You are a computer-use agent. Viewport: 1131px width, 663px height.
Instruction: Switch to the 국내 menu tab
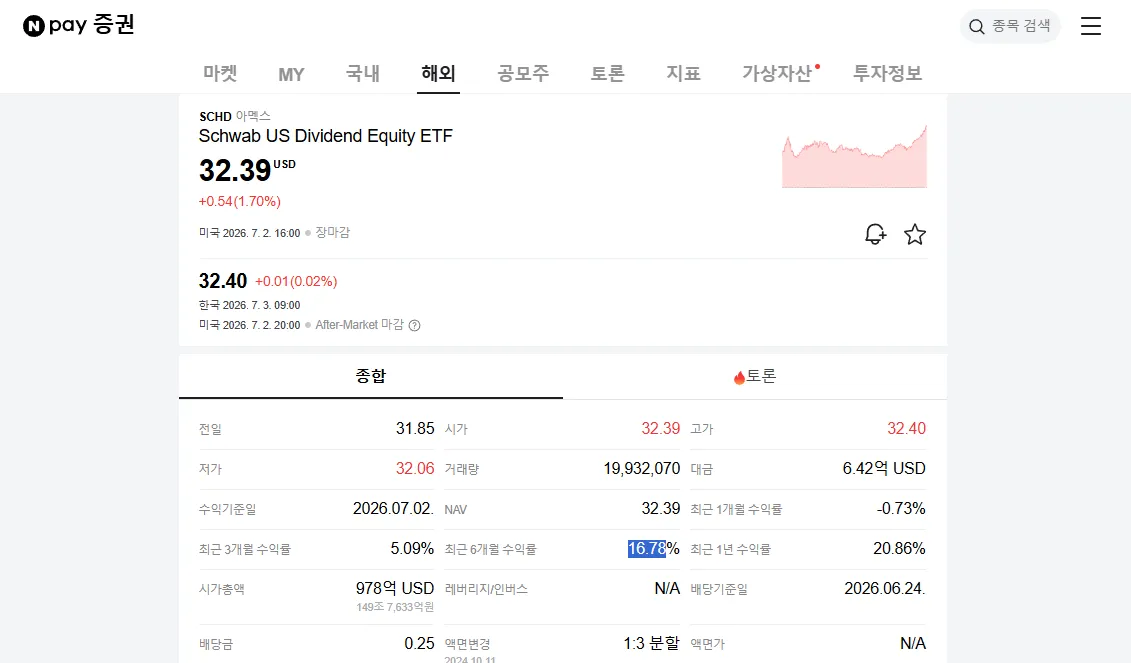tap(363, 74)
